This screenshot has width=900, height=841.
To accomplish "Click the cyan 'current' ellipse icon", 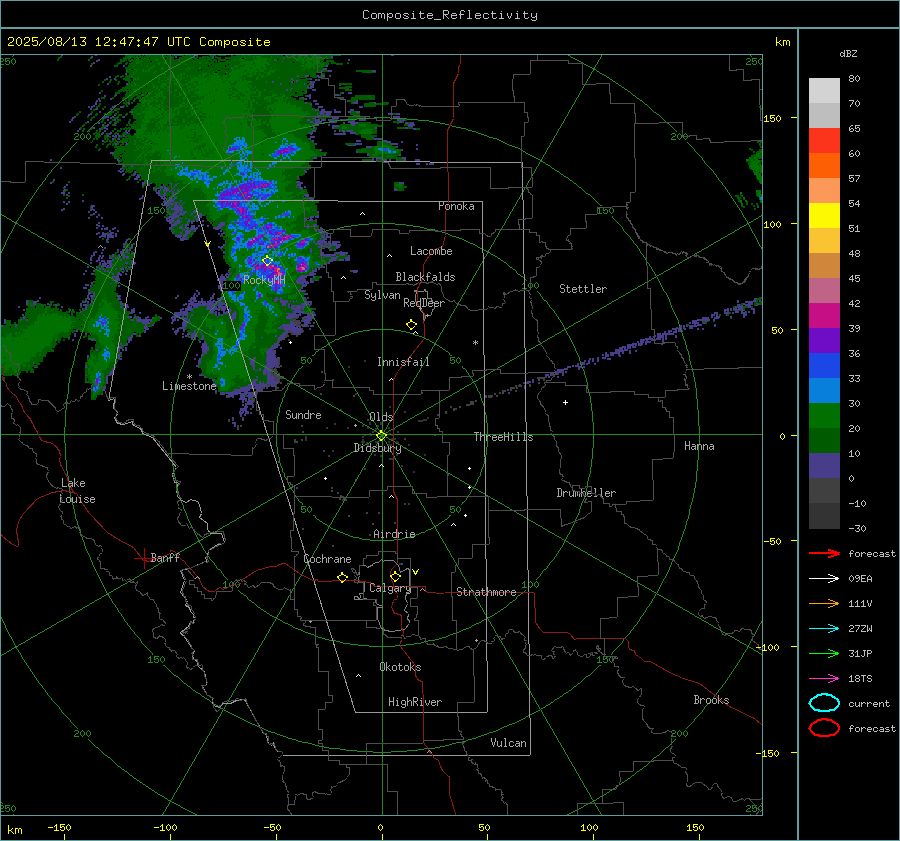I will (824, 703).
